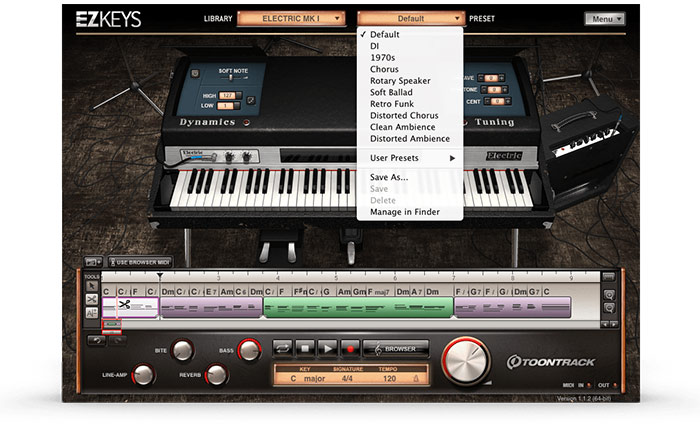Increase the semitone tuning value
Image resolution: width=700 pixels, height=430 pixels.
[x=504, y=90]
